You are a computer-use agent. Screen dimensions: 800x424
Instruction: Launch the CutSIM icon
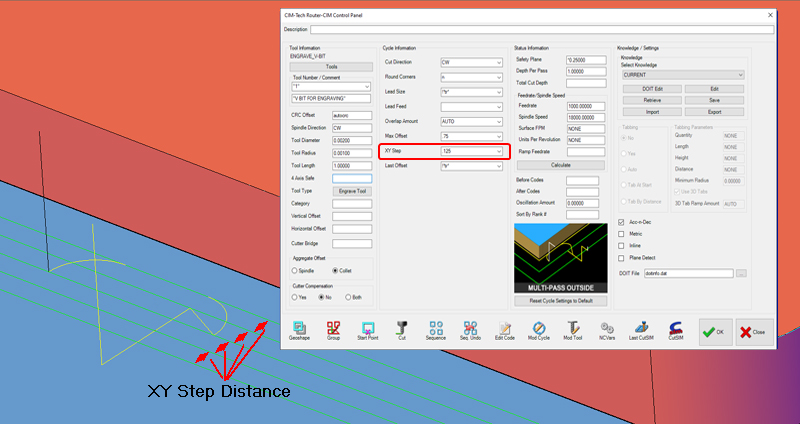(675, 329)
